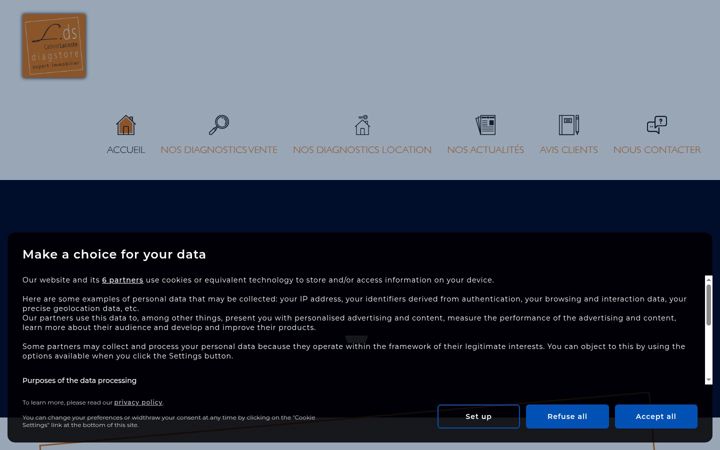Click 'Purposes of the data processing' text
This screenshot has height=450, width=720.
79,381
